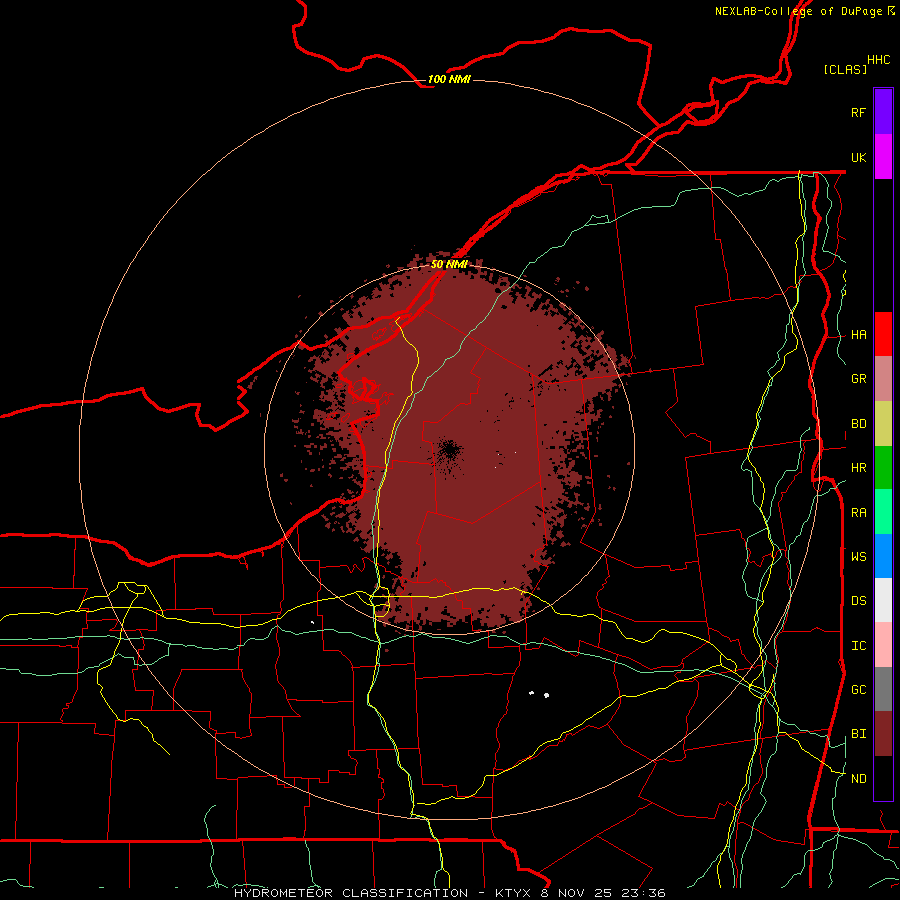
Task: Click the 'UK' legend label
Action: point(859,157)
